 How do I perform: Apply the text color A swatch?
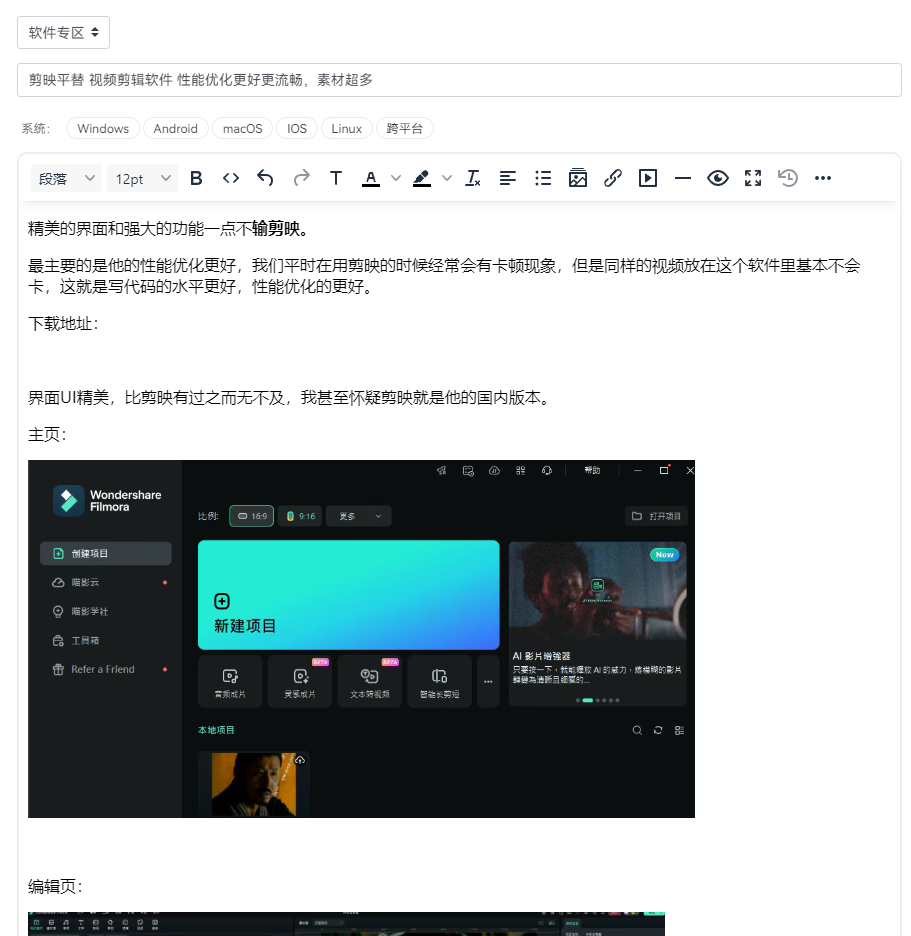pos(371,178)
